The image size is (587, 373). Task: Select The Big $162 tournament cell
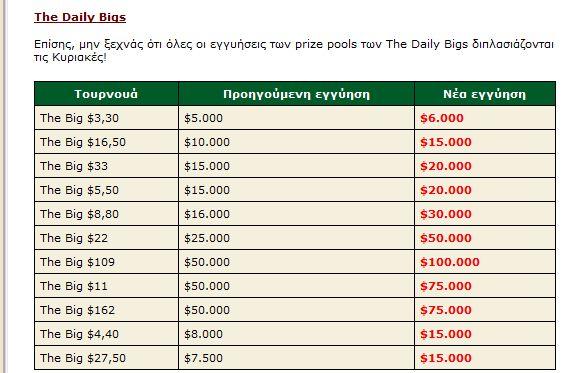coord(106,310)
